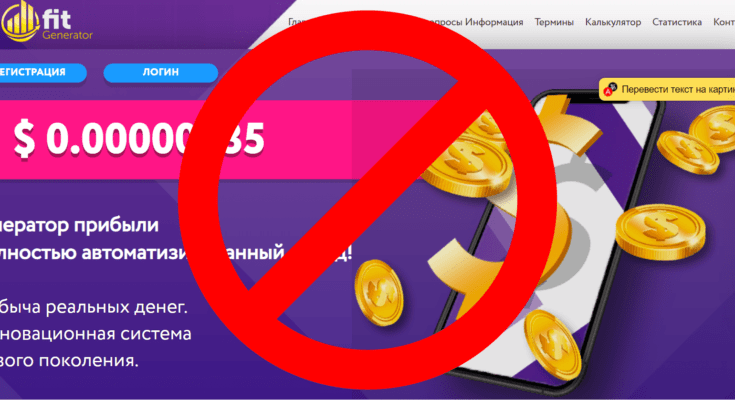Click the stacked gold coins in top-right corner
735x400 pixels.
coord(697,140)
